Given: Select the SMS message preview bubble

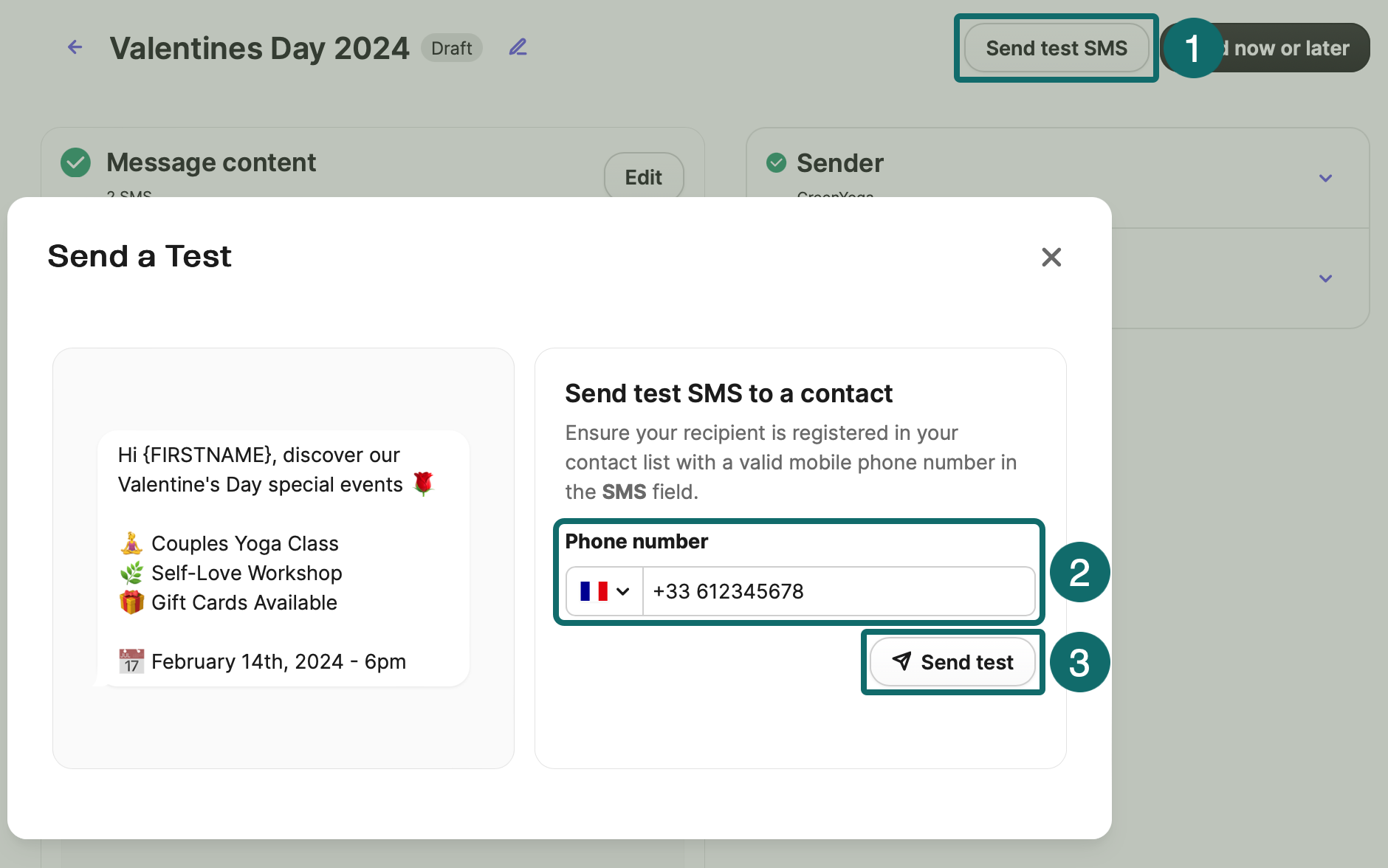Looking at the screenshot, I should point(284,557).
